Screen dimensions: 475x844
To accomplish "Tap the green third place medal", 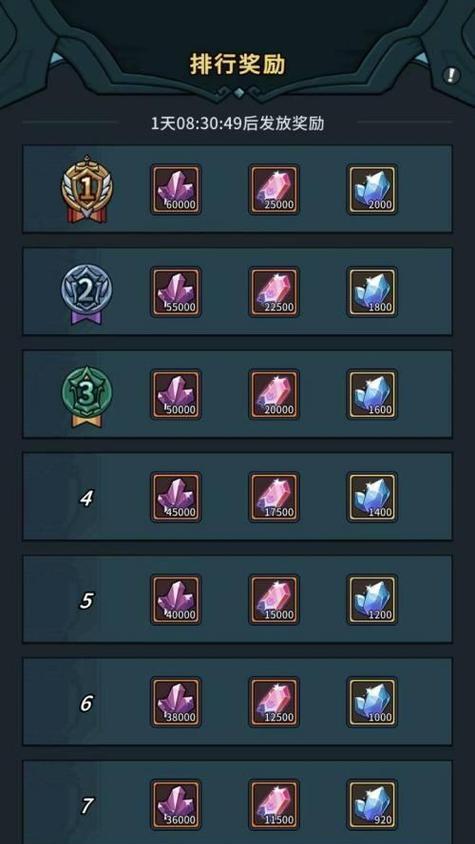I will click(86, 396).
